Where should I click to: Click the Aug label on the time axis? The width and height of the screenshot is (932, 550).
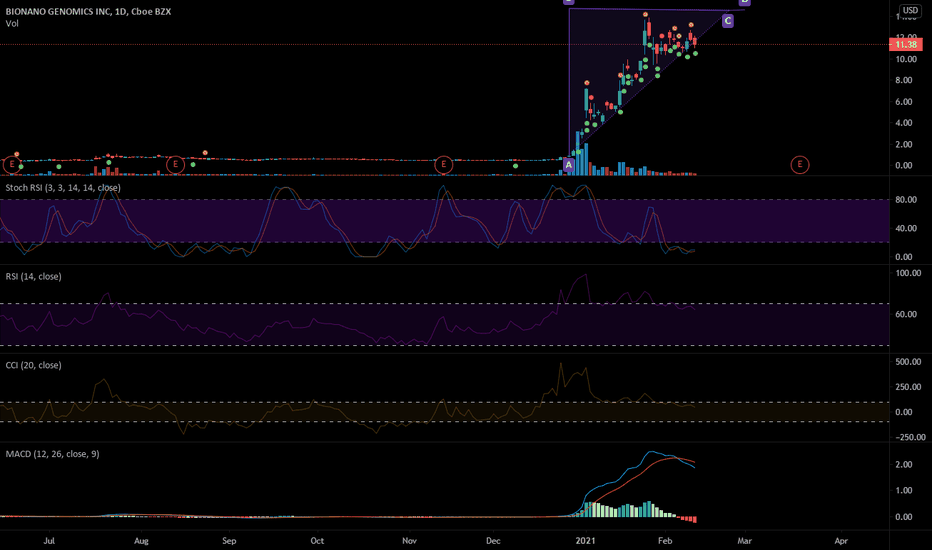pos(141,540)
